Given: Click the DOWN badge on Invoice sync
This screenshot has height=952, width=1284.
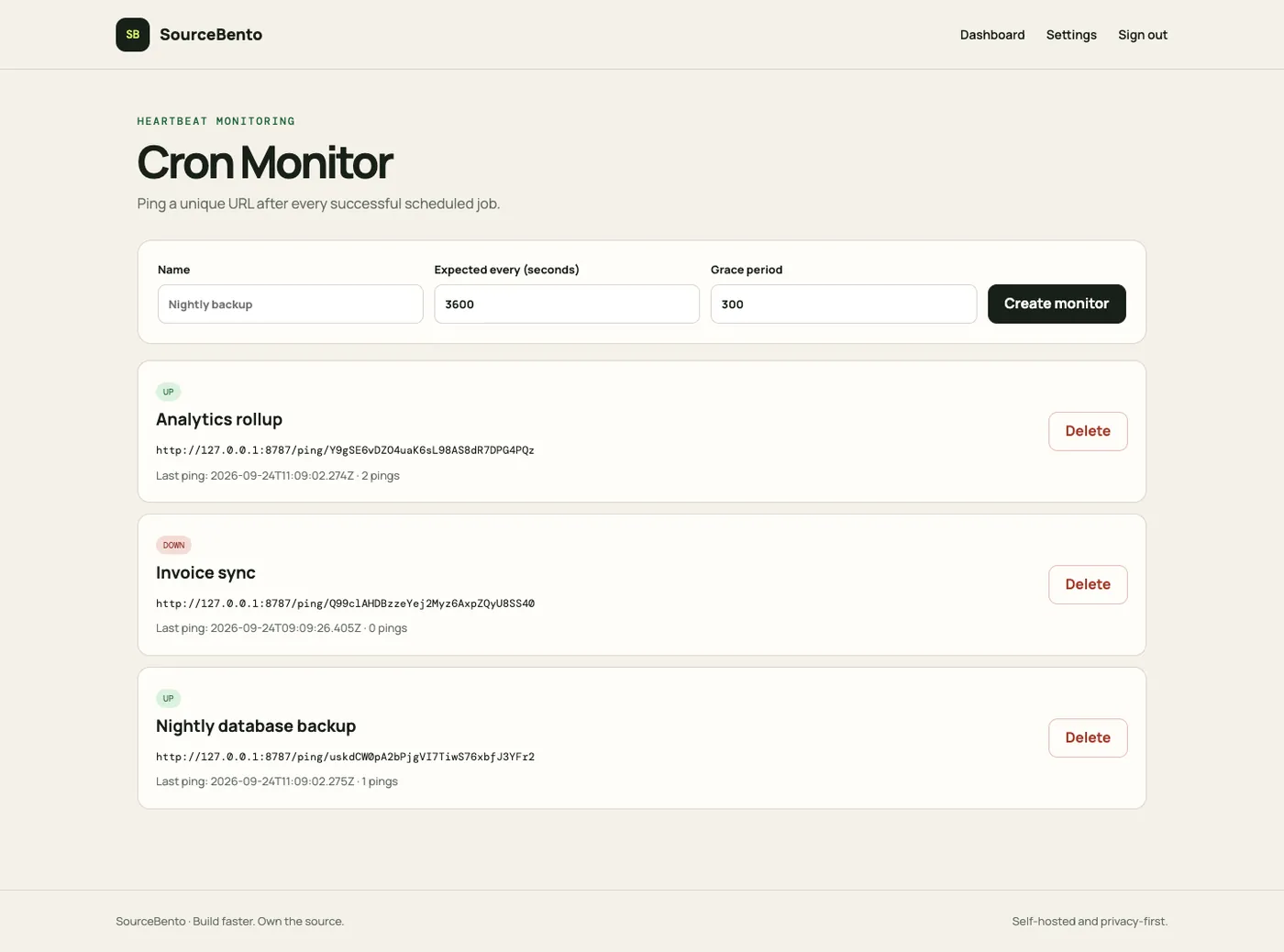Looking at the screenshot, I should point(173,545).
